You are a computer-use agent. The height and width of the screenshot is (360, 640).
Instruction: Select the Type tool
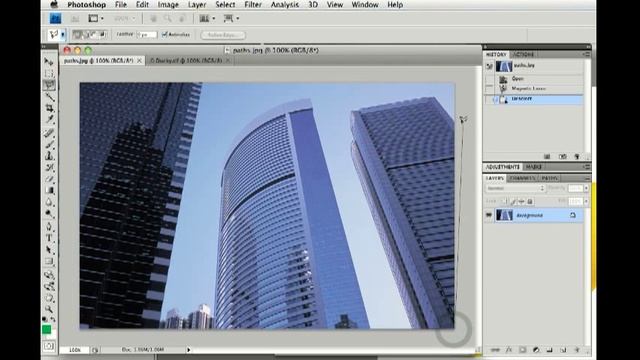[x=49, y=238]
